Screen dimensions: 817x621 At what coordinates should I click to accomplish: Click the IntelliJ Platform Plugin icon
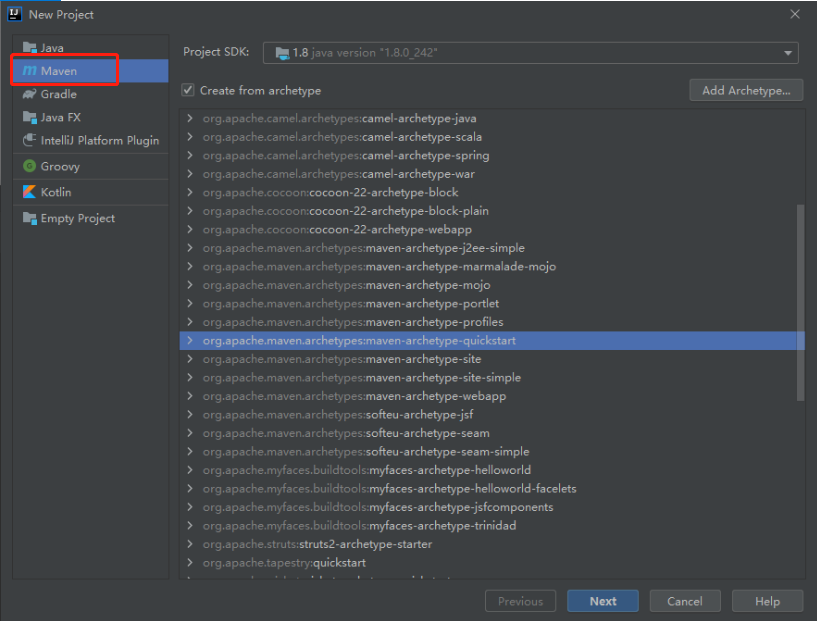pyautogui.click(x=29, y=140)
